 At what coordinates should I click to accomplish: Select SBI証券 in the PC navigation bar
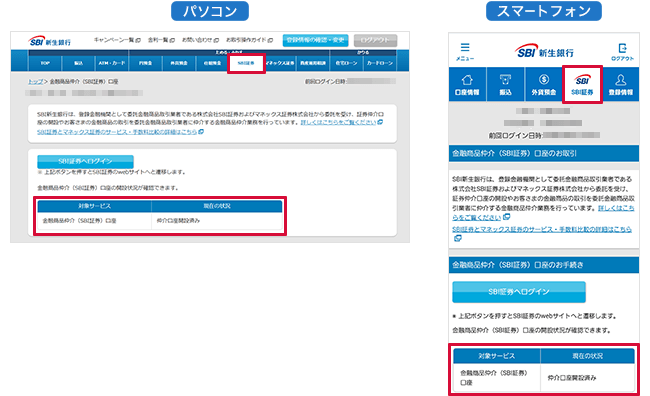pyautogui.click(x=246, y=63)
